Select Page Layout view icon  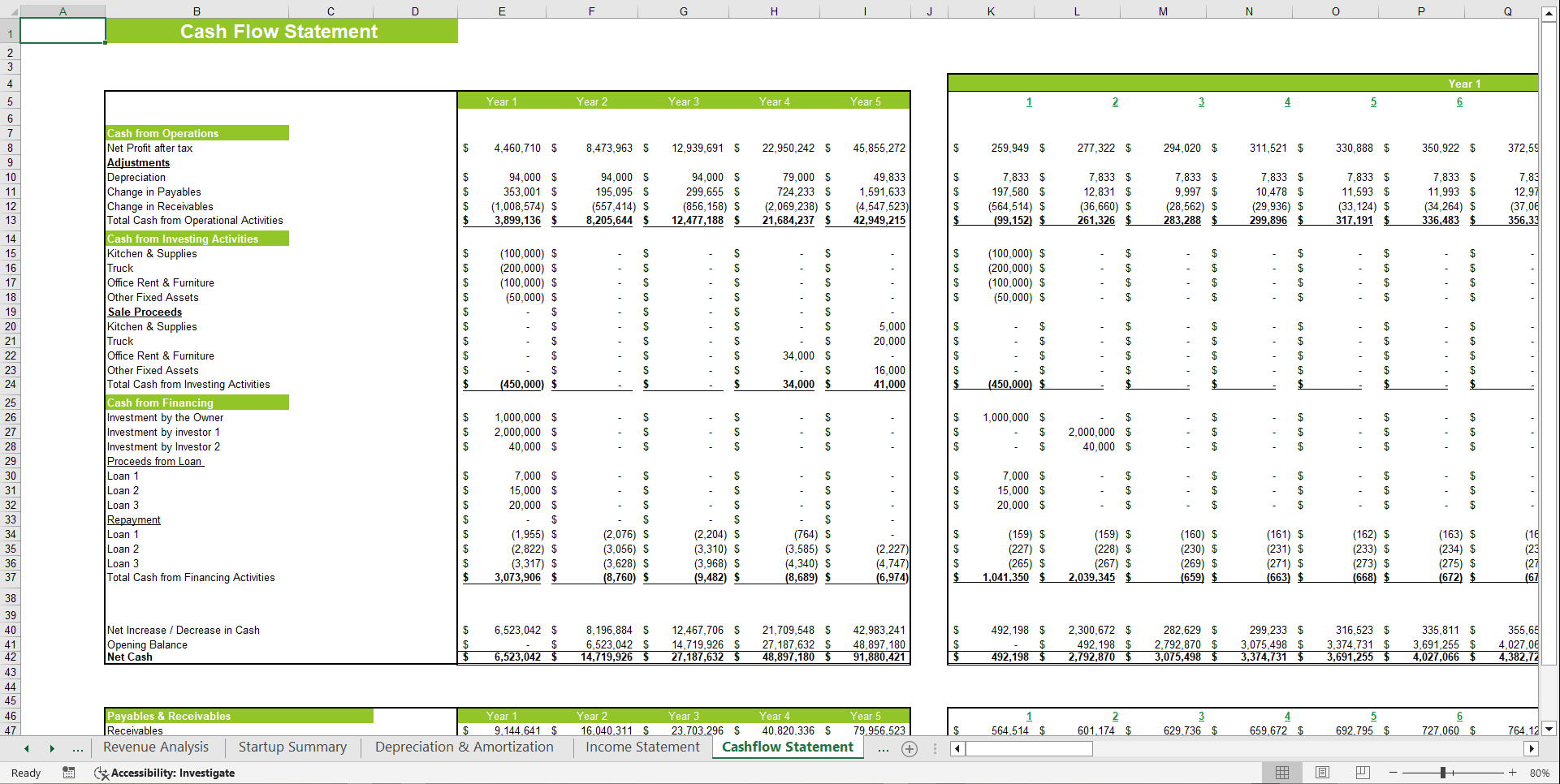[1322, 773]
